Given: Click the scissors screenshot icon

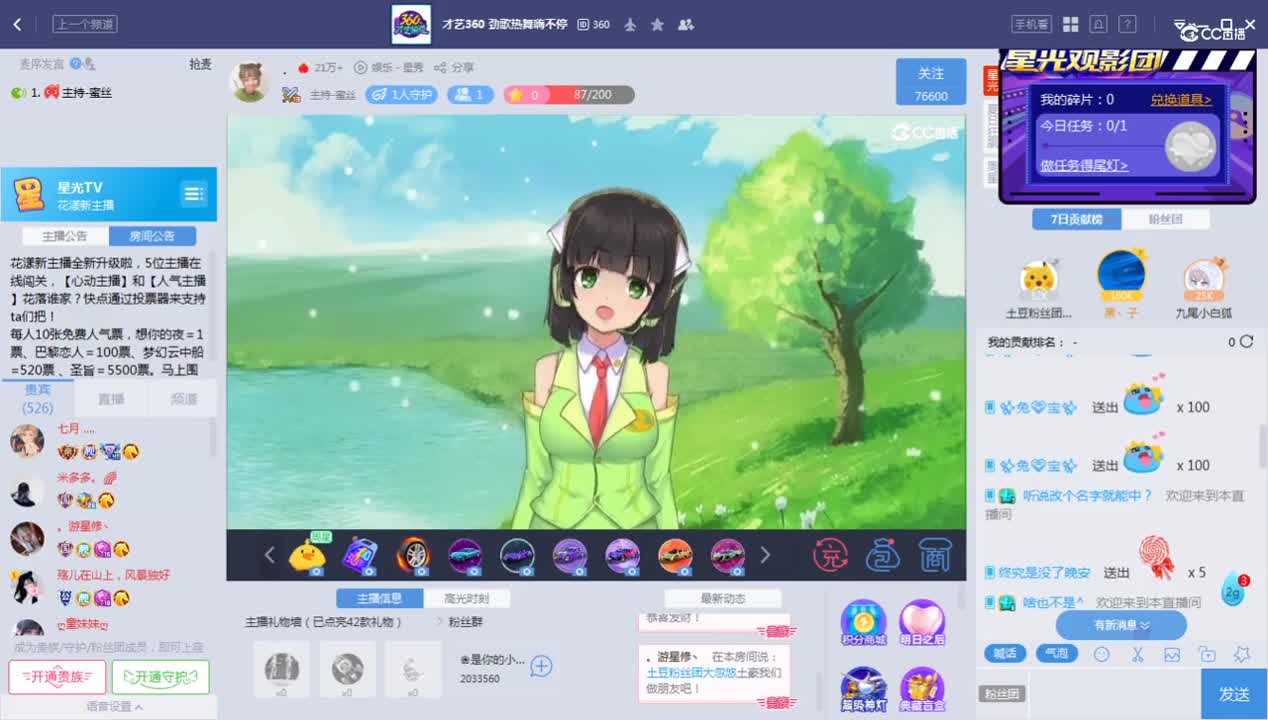Looking at the screenshot, I should [x=1137, y=654].
